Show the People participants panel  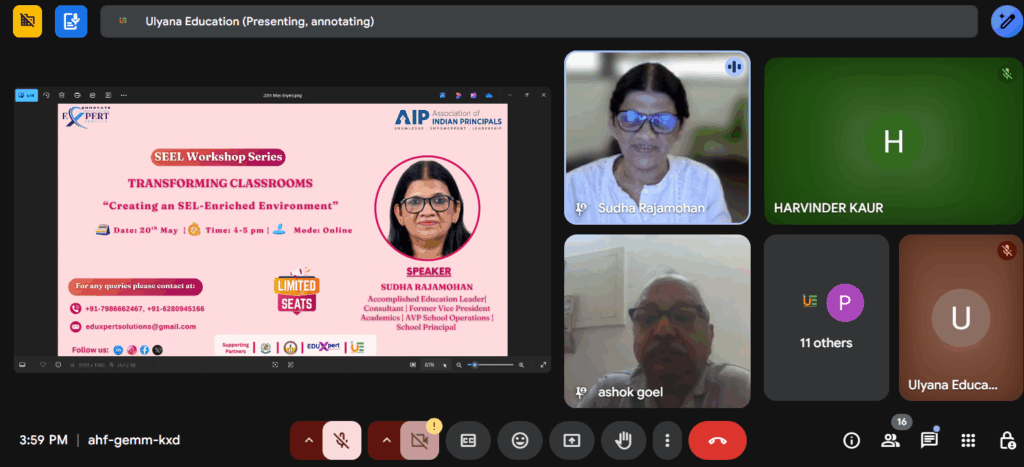(889, 440)
